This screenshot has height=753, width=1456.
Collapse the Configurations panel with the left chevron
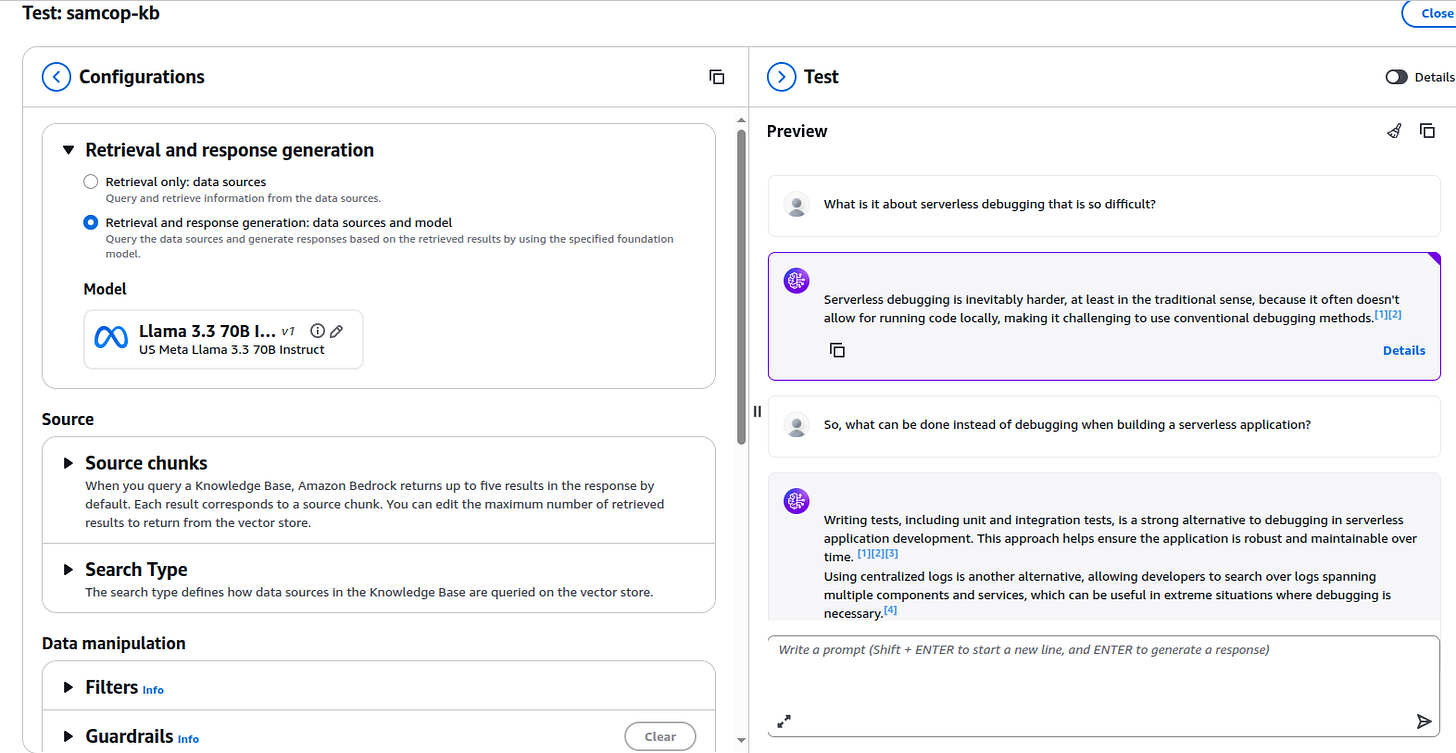[57, 77]
